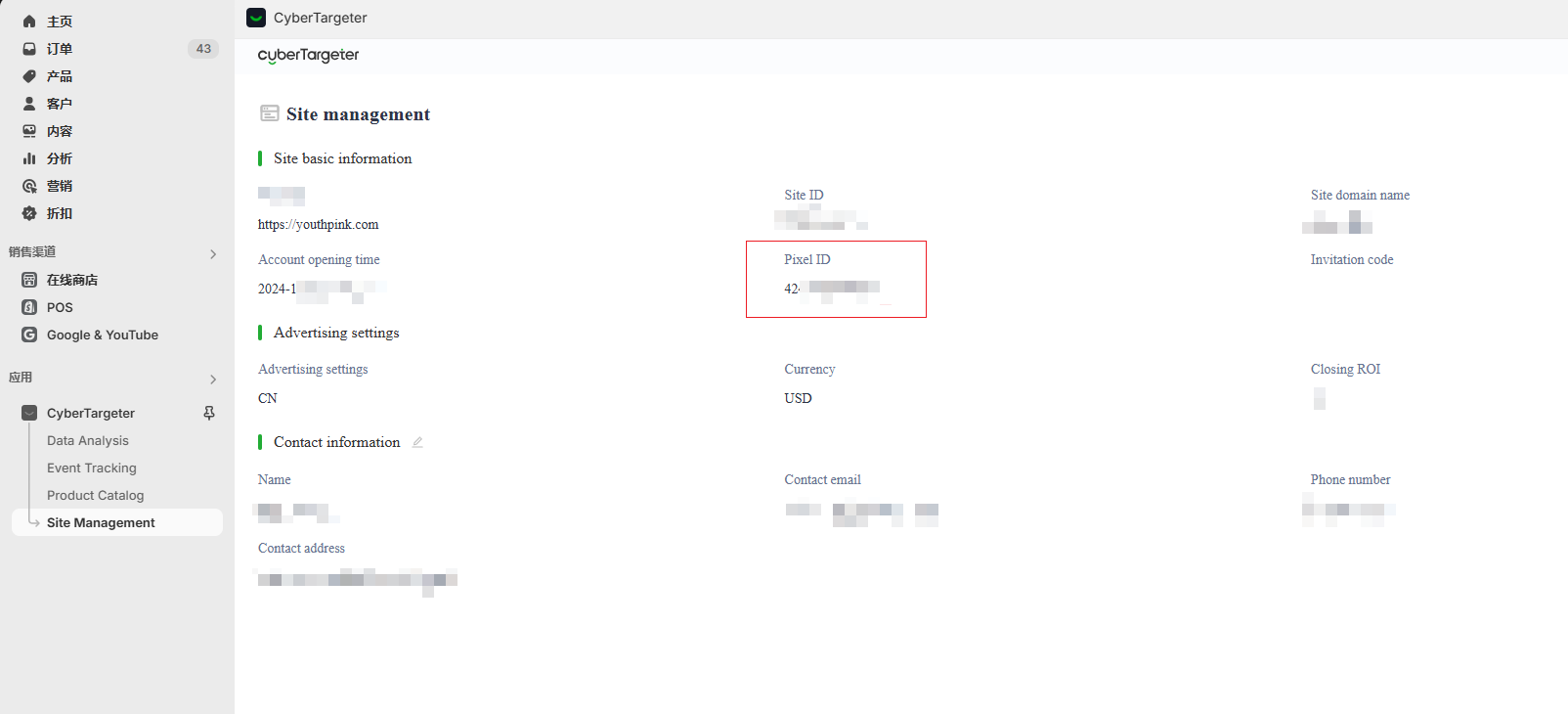Click the content image icon
1568x714 pixels.
coord(29,131)
